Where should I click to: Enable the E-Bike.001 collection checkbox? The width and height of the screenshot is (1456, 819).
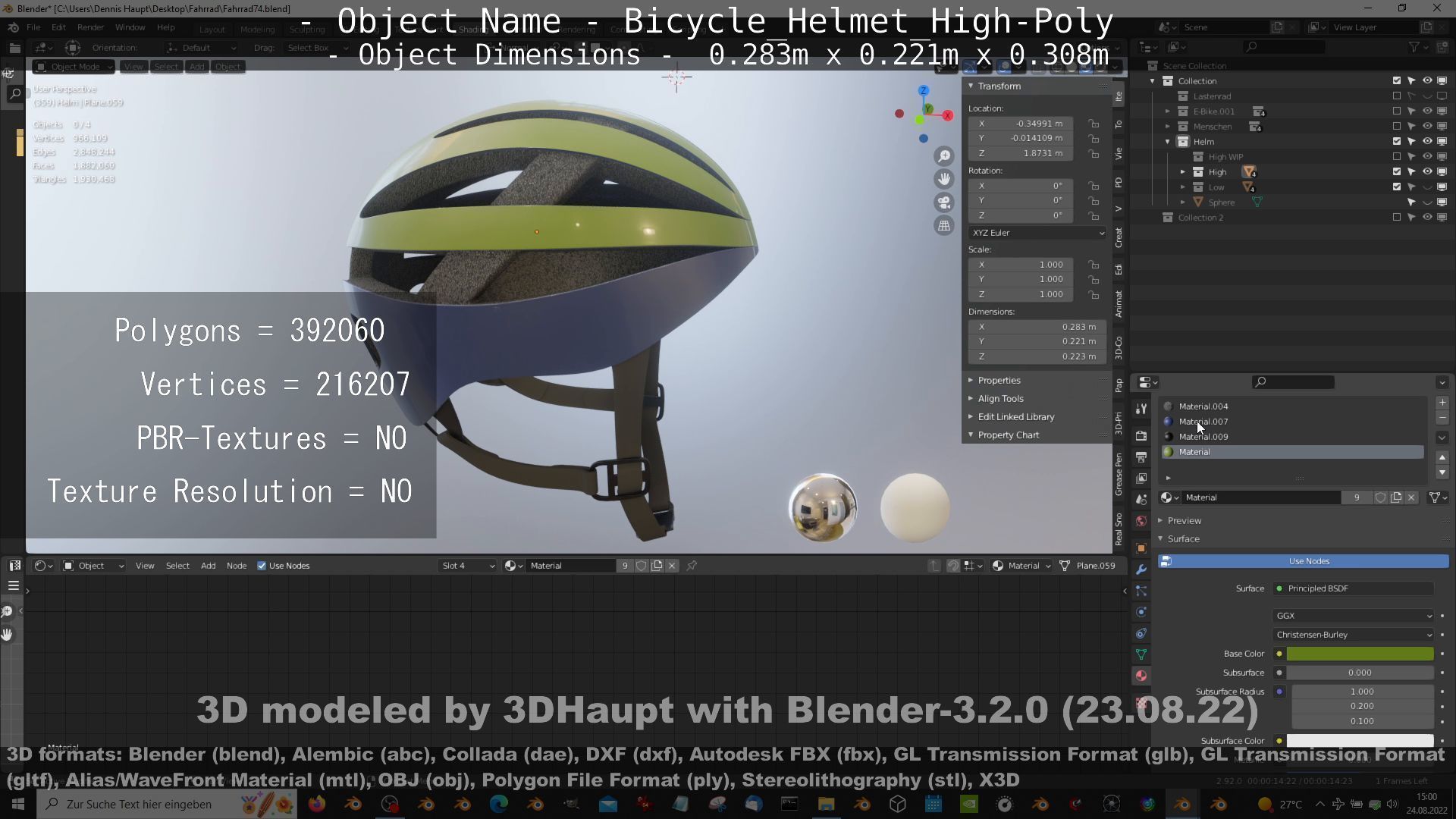(x=1397, y=111)
